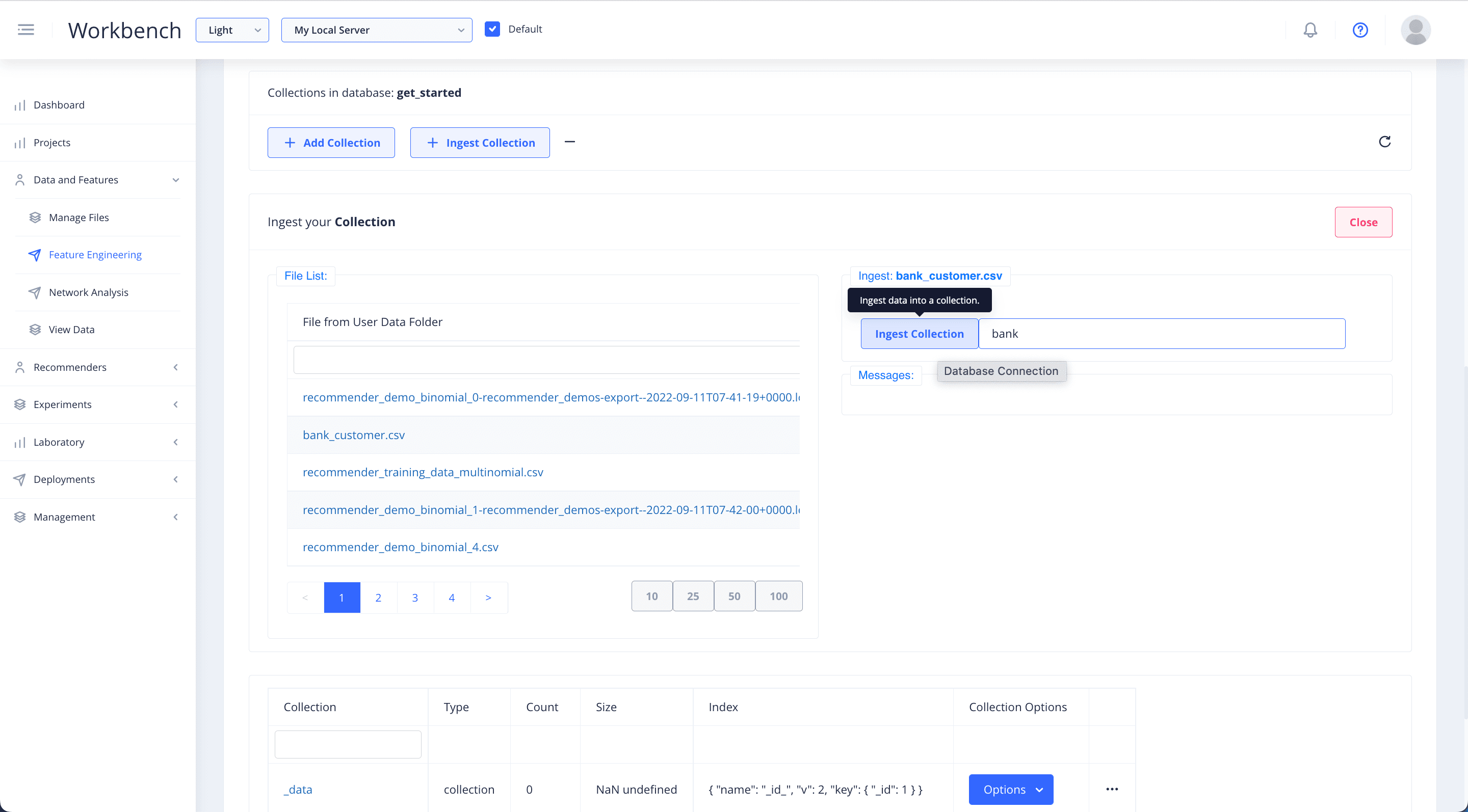Click the Deployments icon in sidebar
The image size is (1468, 812).
[x=20, y=479]
